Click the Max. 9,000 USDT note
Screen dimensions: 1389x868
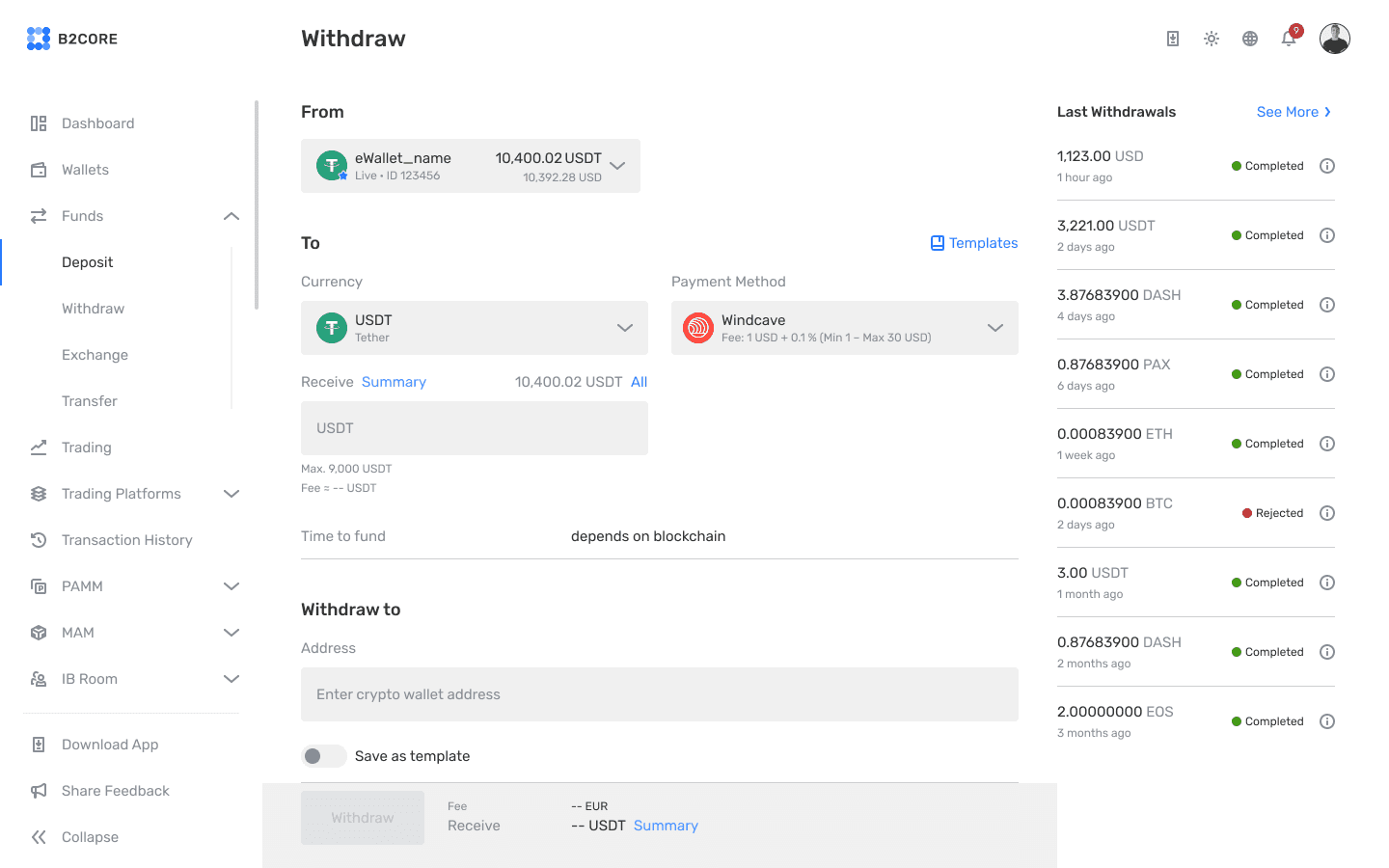click(x=346, y=469)
